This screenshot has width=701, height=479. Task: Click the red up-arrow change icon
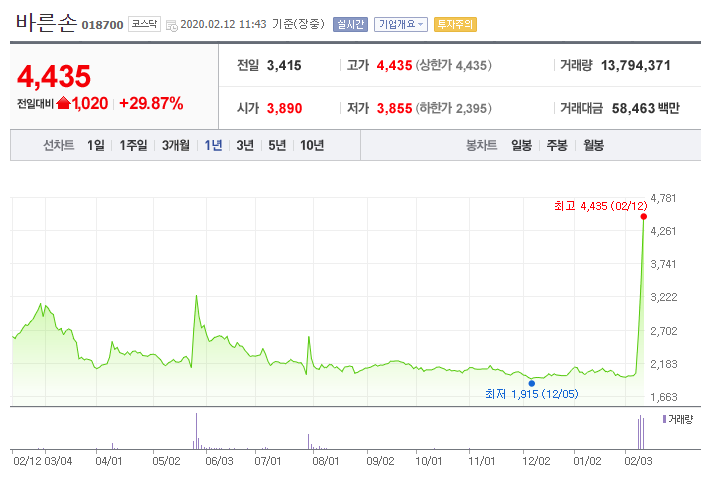point(63,103)
